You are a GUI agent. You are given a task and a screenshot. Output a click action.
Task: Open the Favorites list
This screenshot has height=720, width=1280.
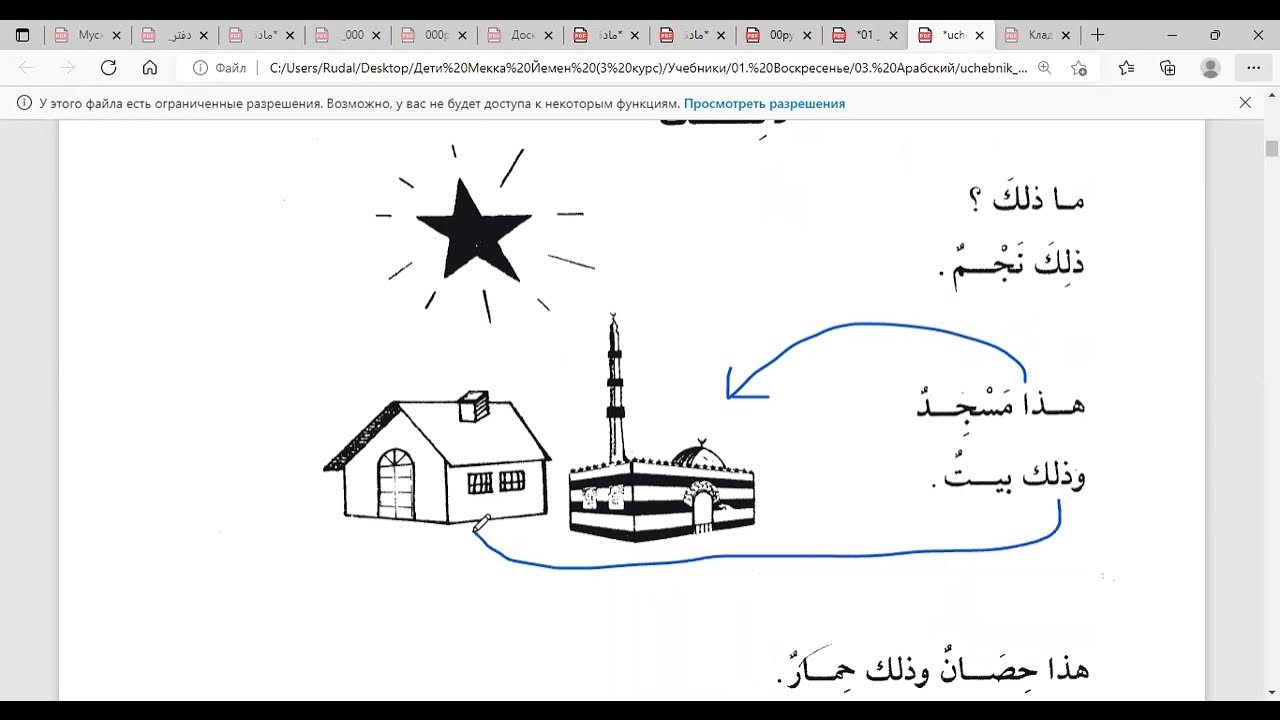pyautogui.click(x=1127, y=68)
